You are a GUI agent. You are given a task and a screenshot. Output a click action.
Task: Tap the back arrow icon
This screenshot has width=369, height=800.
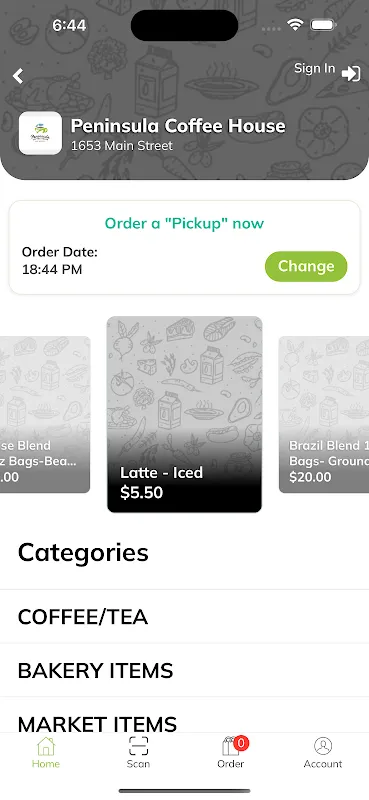point(18,76)
